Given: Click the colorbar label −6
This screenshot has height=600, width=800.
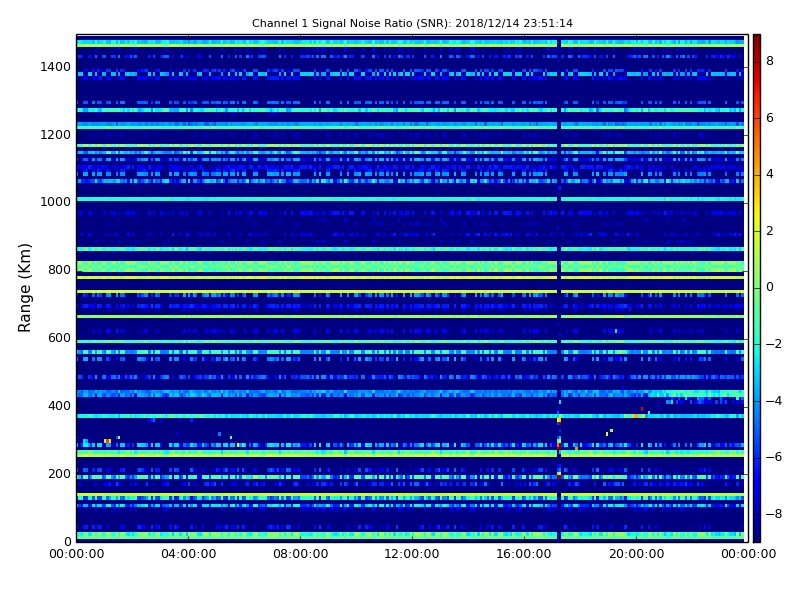Looking at the screenshot, I should click(x=774, y=457).
